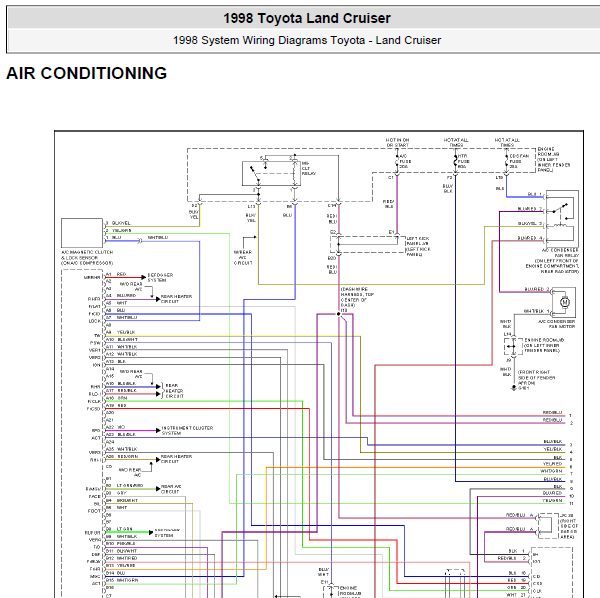Click the "A9 YEL/BLK" wire label

[121, 332]
